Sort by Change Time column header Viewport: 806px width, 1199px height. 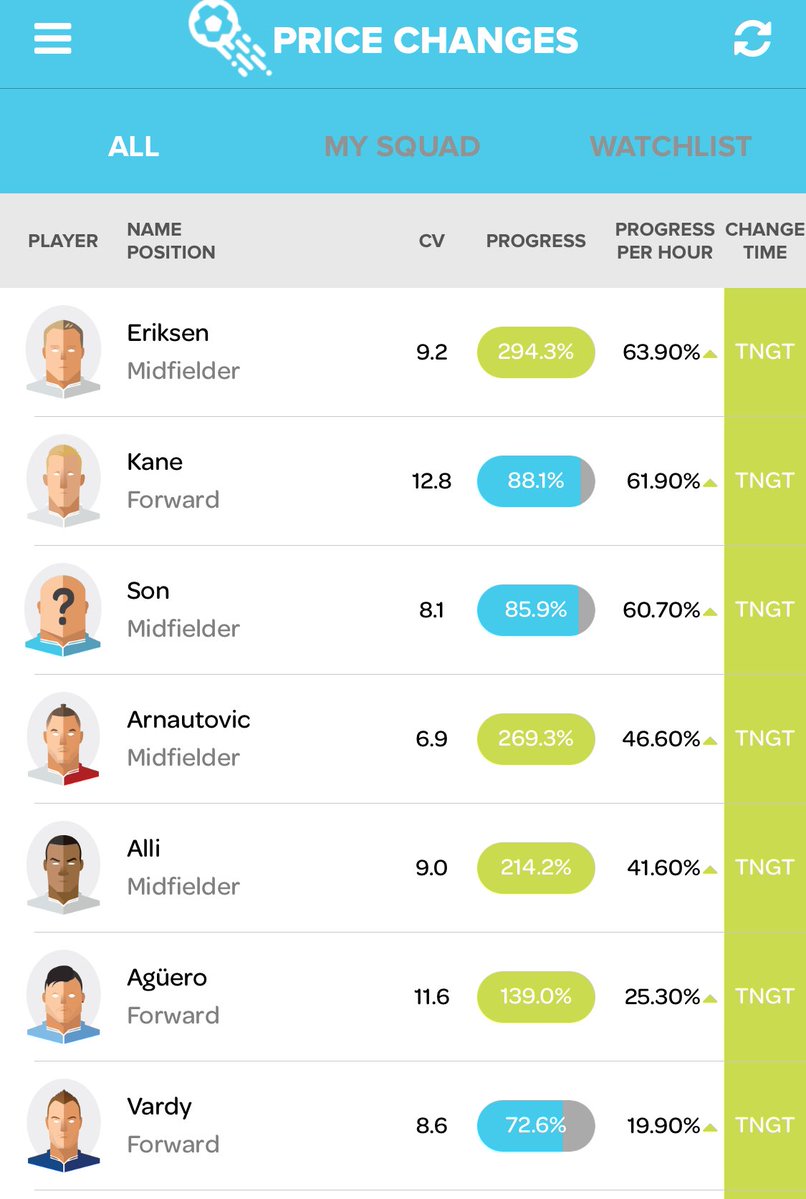[x=765, y=240]
